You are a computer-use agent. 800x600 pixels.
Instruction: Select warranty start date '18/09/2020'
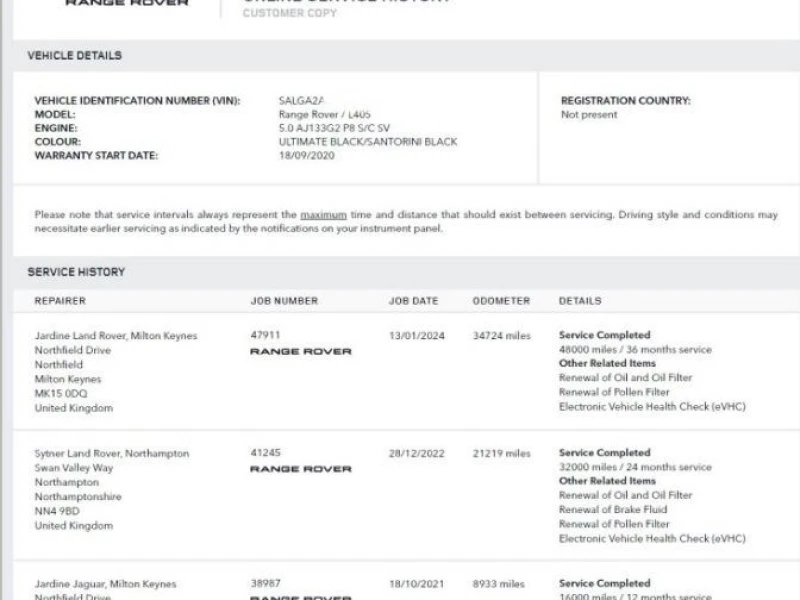click(307, 156)
